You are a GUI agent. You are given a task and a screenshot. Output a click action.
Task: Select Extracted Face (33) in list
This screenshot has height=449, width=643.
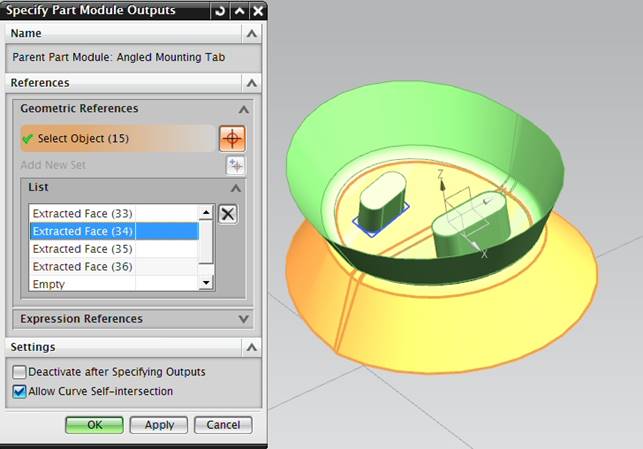coord(114,213)
